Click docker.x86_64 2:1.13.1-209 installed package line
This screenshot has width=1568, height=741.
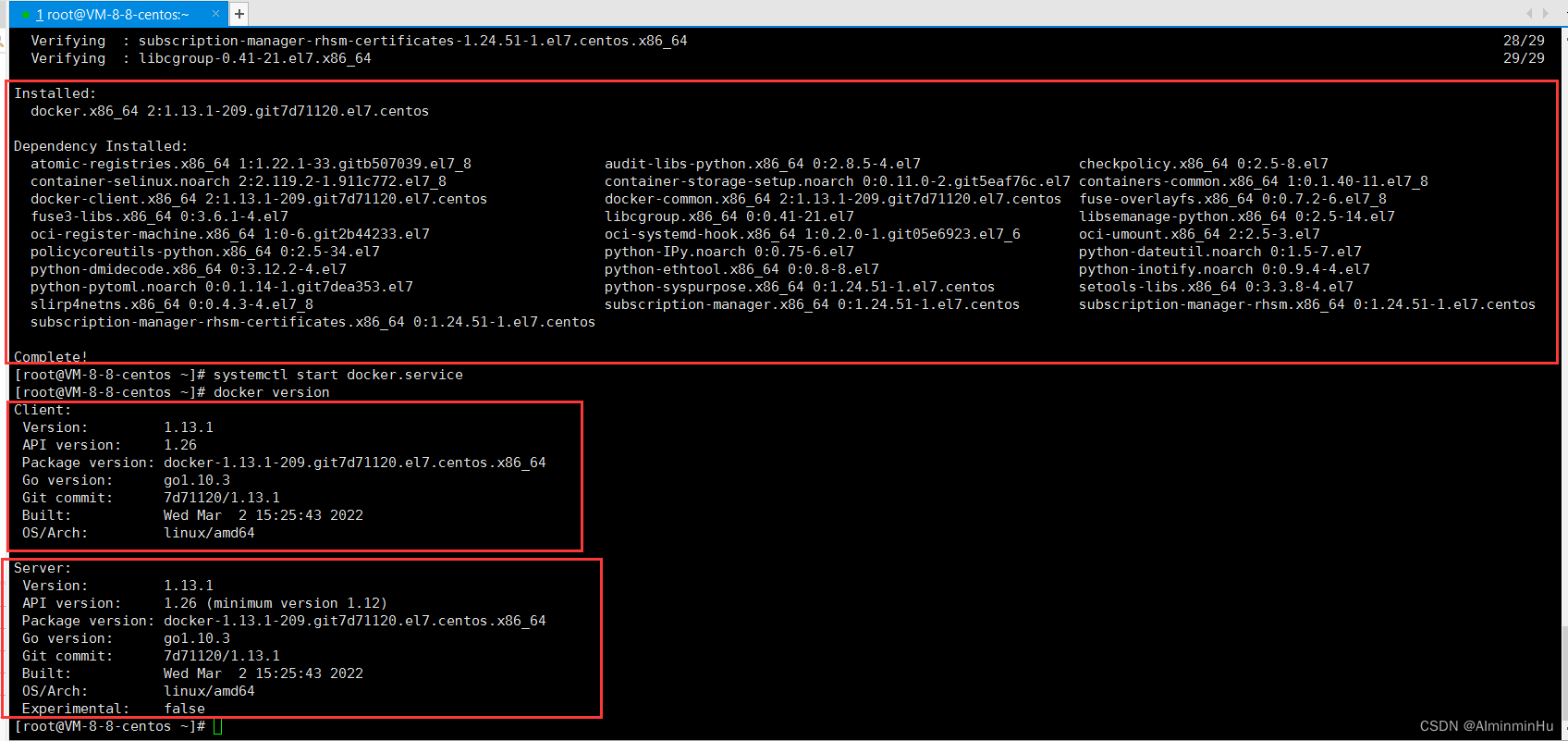[229, 111]
